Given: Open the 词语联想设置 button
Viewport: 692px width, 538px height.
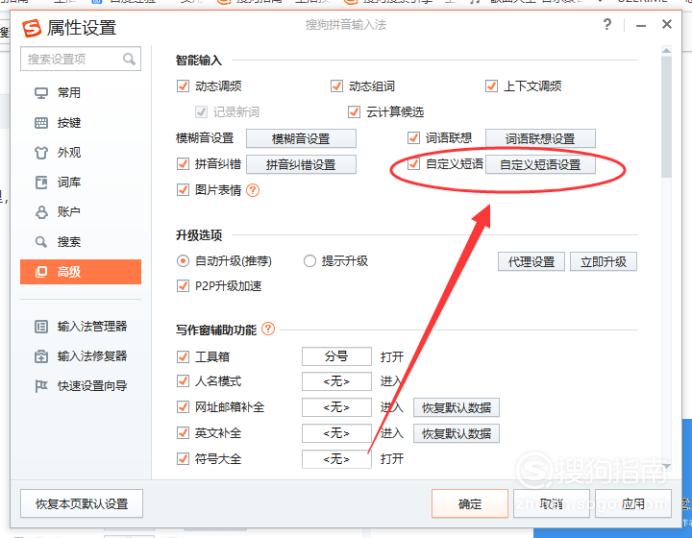Looking at the screenshot, I should 540,139.
